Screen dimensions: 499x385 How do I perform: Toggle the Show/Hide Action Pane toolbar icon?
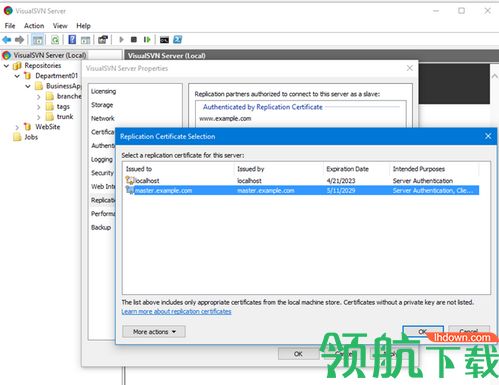(x=86, y=40)
